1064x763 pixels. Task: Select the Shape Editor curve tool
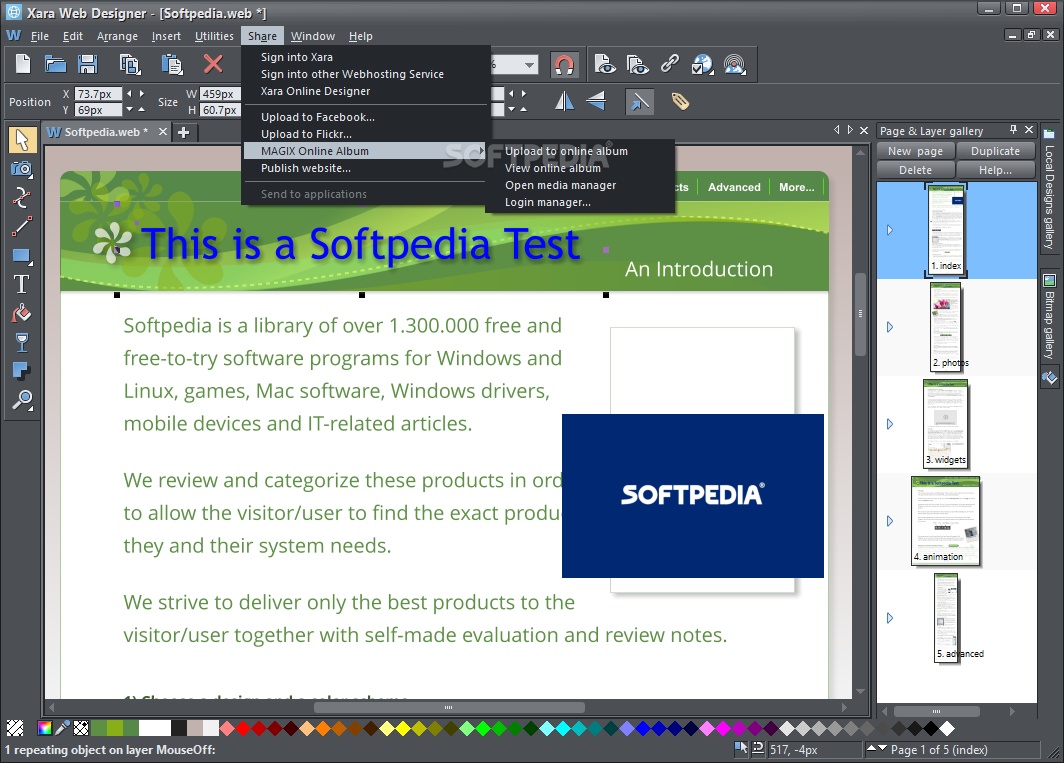[22, 198]
